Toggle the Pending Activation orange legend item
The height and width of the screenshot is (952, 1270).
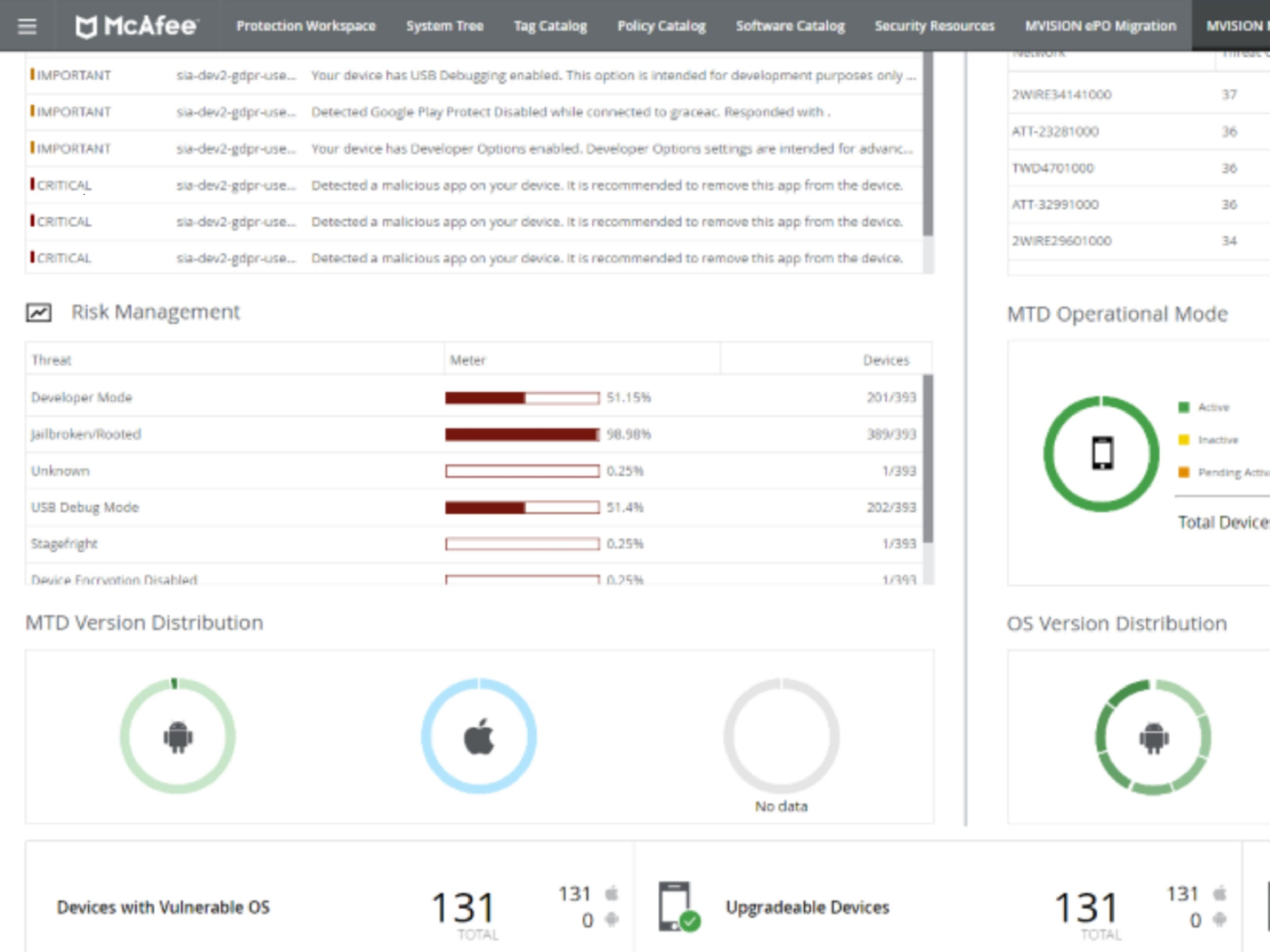(1184, 473)
